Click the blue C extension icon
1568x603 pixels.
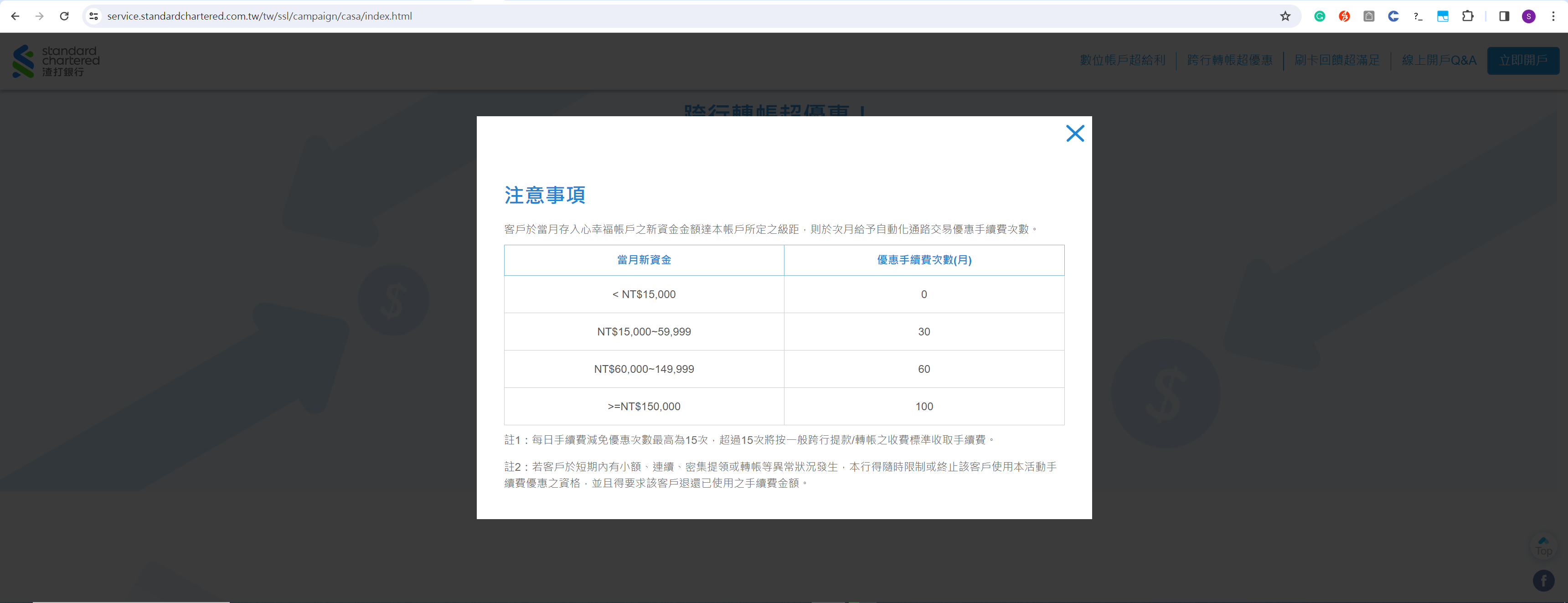pyautogui.click(x=1393, y=16)
